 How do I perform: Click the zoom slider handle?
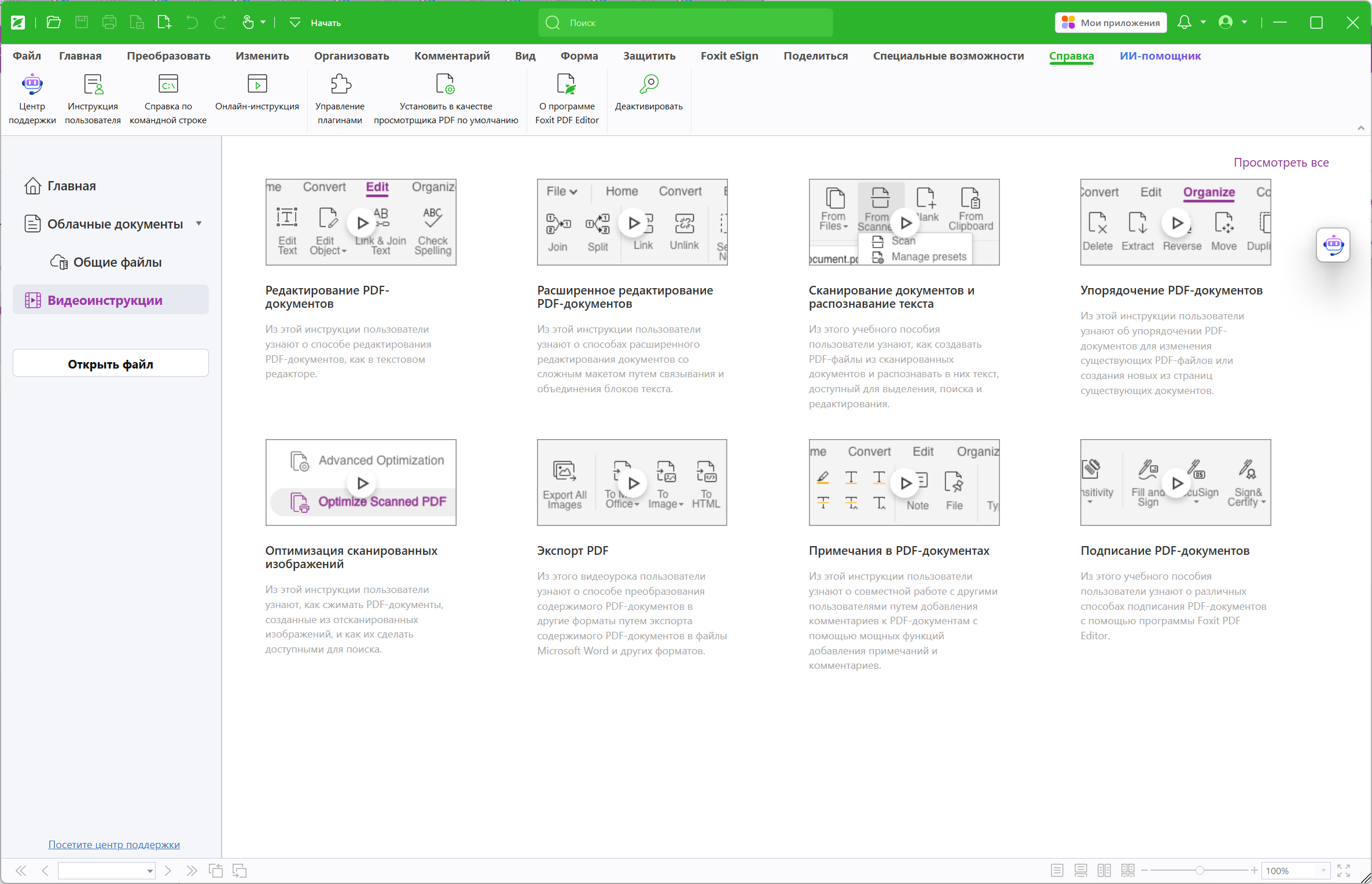1200,871
